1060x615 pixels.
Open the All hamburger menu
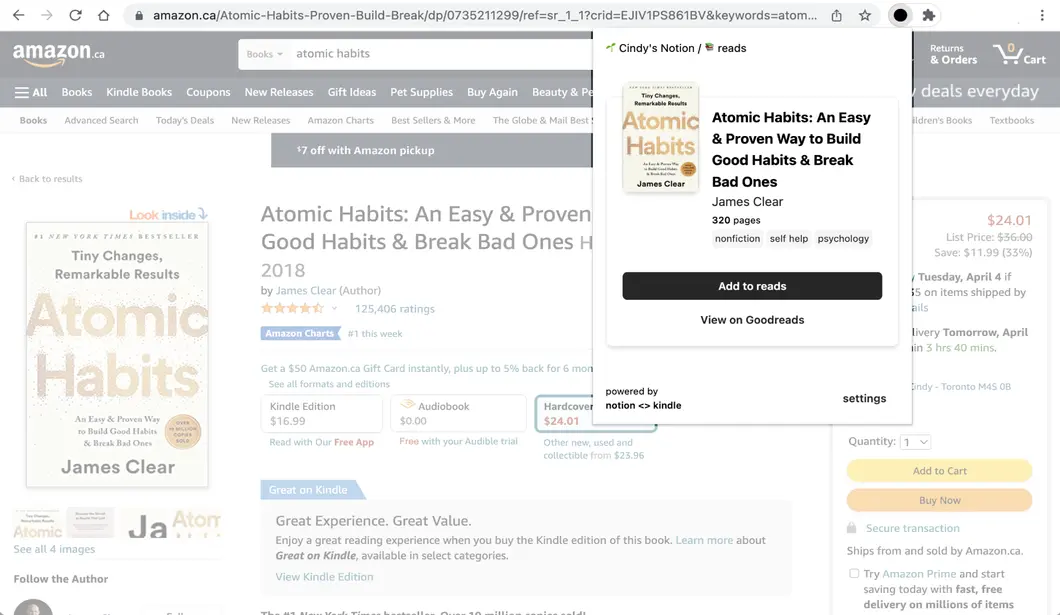pyautogui.click(x=30, y=92)
